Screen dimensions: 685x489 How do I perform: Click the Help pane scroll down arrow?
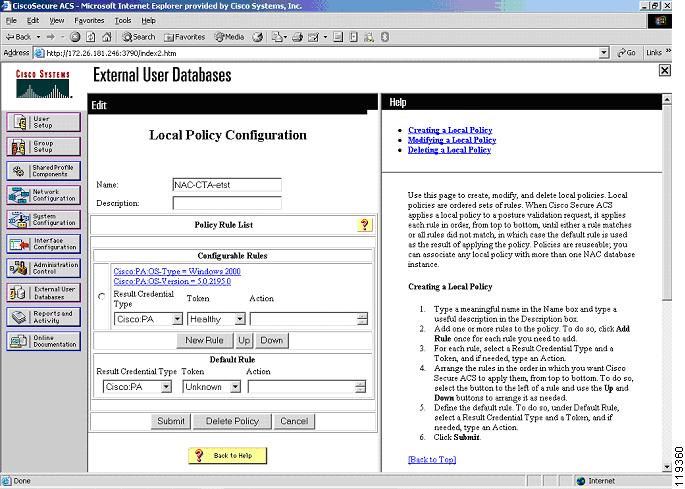click(667, 467)
